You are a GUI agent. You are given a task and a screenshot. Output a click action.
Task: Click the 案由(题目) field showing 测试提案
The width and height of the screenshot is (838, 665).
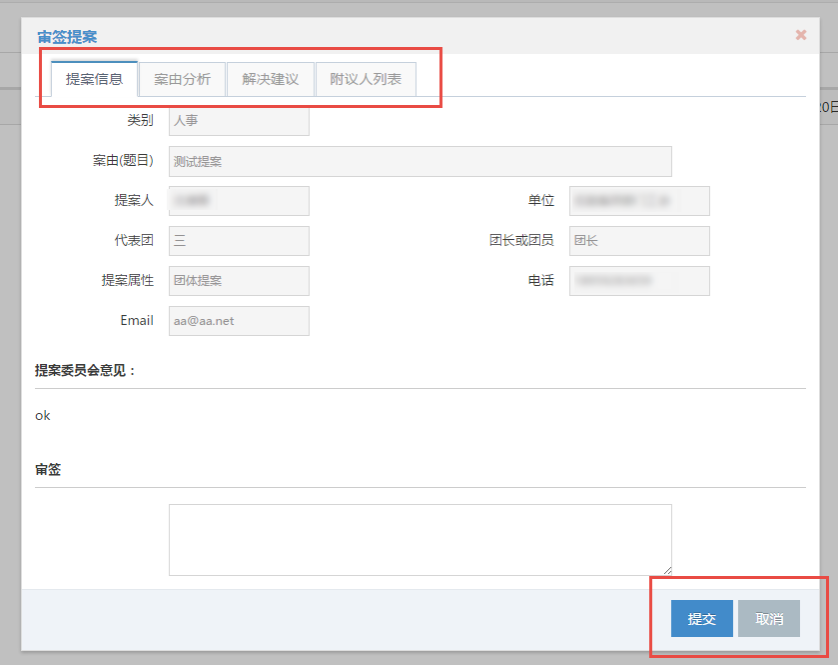tap(420, 161)
